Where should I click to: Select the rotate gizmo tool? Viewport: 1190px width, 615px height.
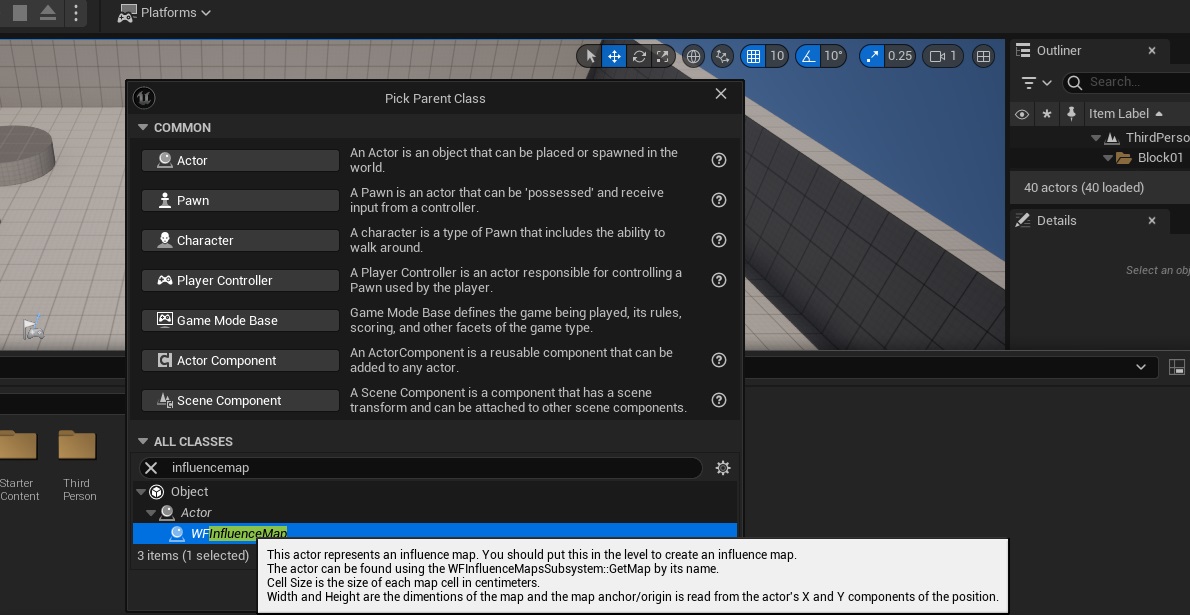pyautogui.click(x=639, y=56)
